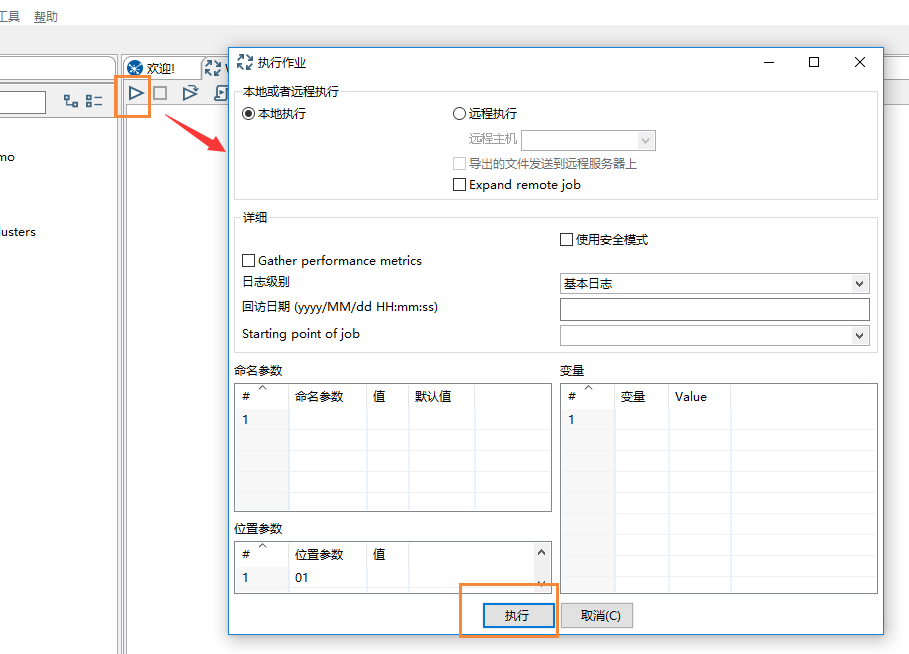Click the 执行 button to run the job
Image resolution: width=909 pixels, height=654 pixels.
coord(518,616)
